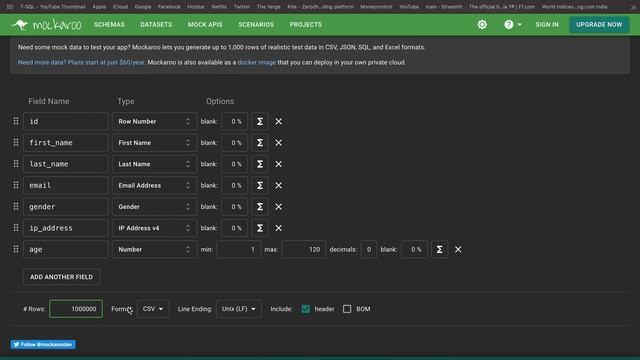Click the drag handle for last_name row
Image resolution: width=640 pixels, height=360 pixels.
pos(16,164)
